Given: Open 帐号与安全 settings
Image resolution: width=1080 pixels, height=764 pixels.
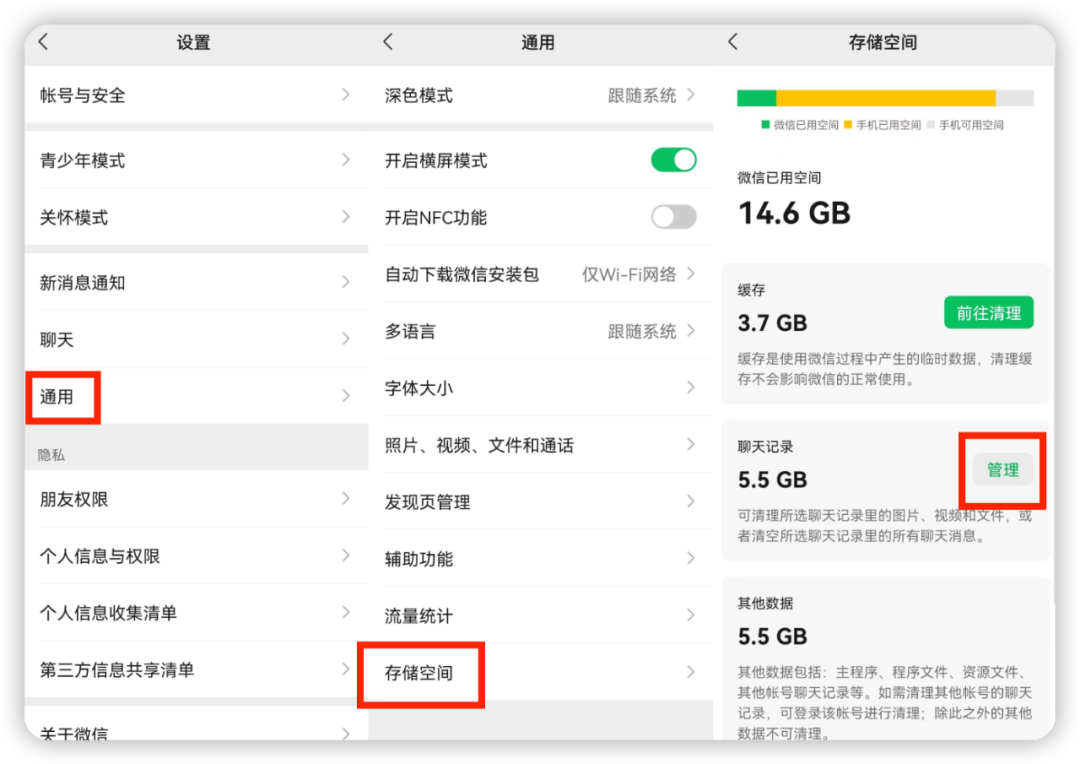Looking at the screenshot, I should [x=196, y=95].
